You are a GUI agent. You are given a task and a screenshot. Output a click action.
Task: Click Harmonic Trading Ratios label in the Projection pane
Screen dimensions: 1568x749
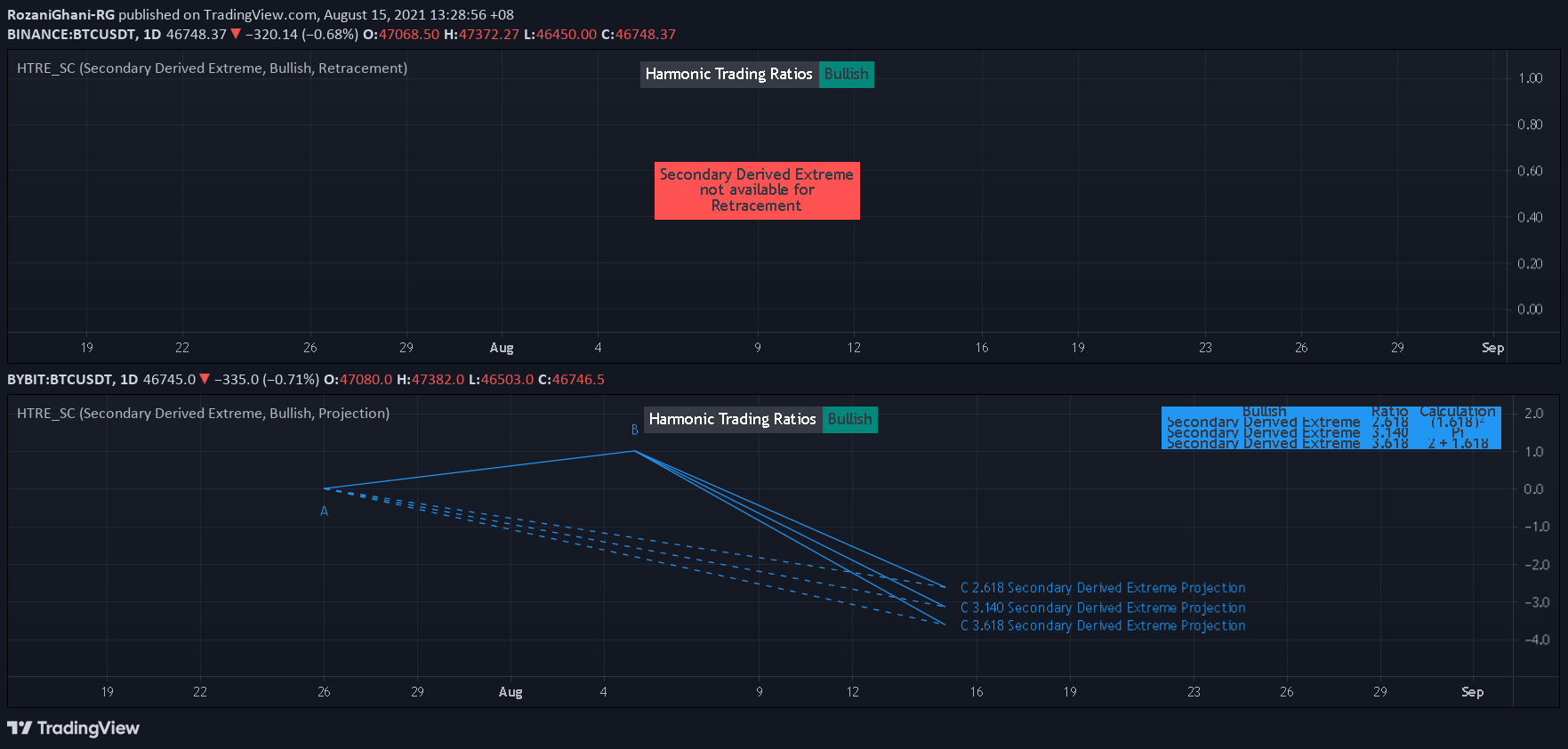click(733, 420)
